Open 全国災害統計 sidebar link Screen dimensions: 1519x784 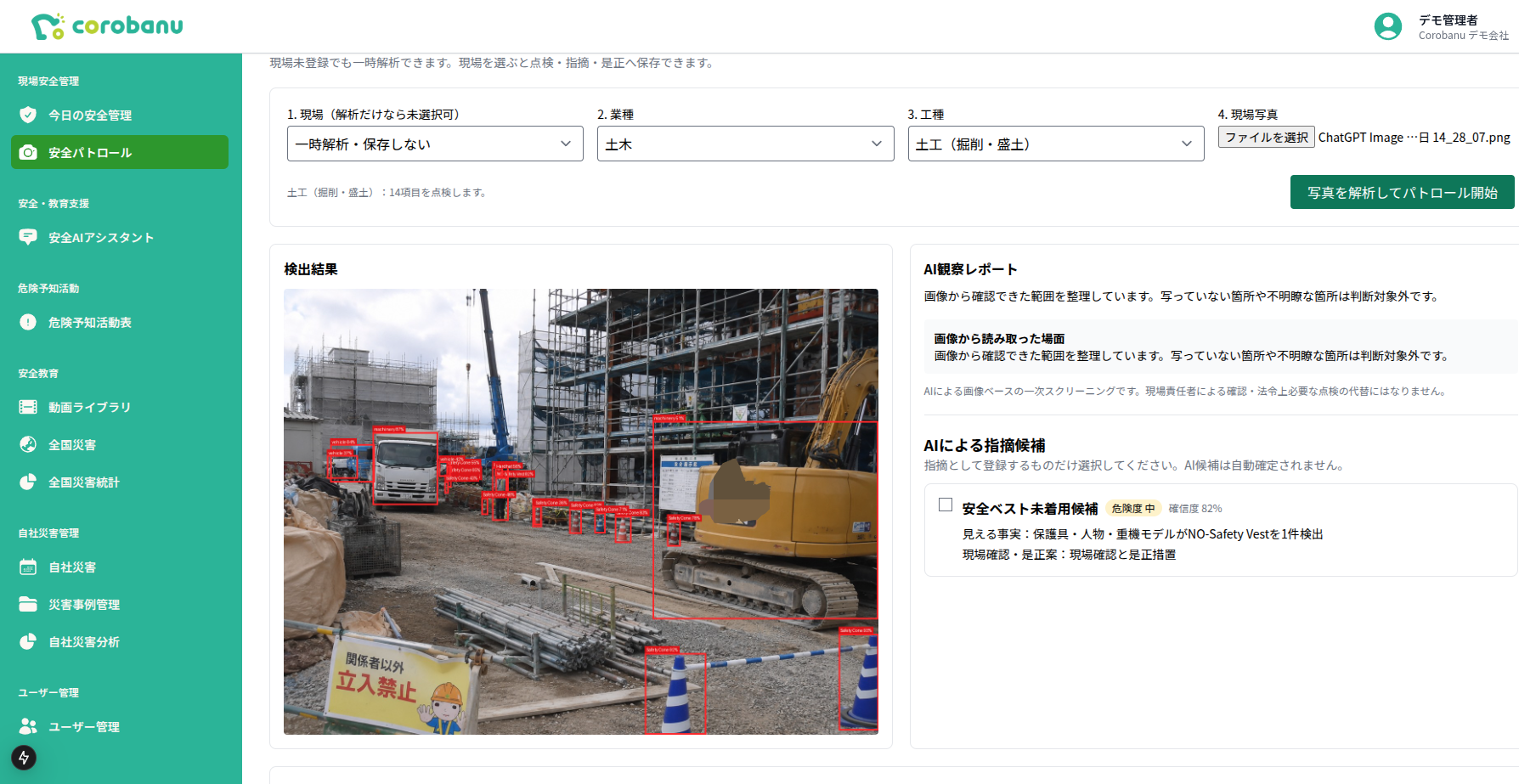coord(120,482)
